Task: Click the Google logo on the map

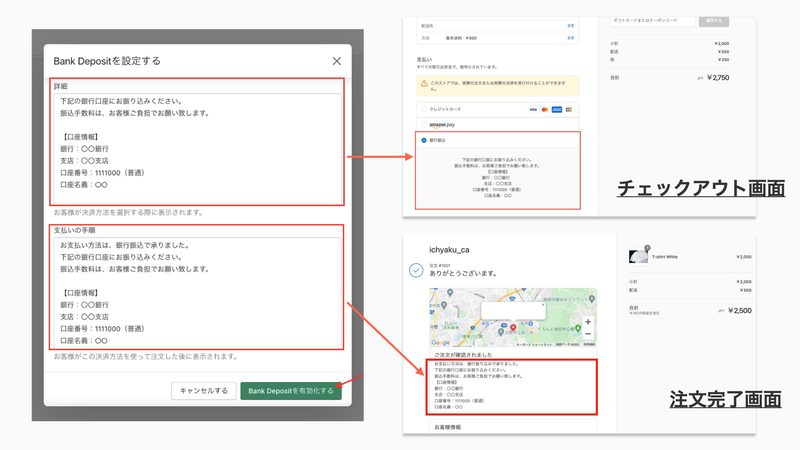Action: point(441,343)
